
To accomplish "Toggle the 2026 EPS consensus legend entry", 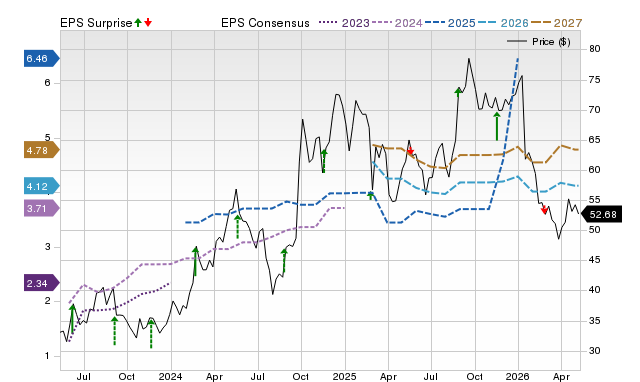I will tap(503, 23).
